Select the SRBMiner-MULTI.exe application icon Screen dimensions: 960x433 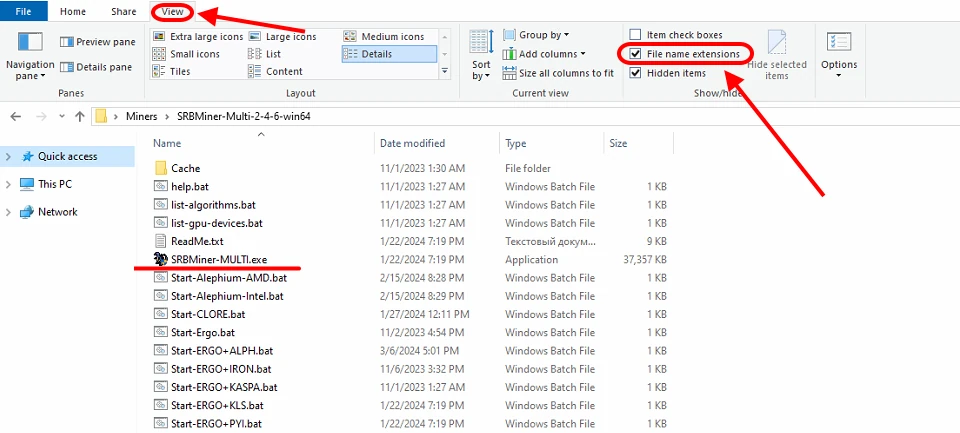(x=161, y=259)
